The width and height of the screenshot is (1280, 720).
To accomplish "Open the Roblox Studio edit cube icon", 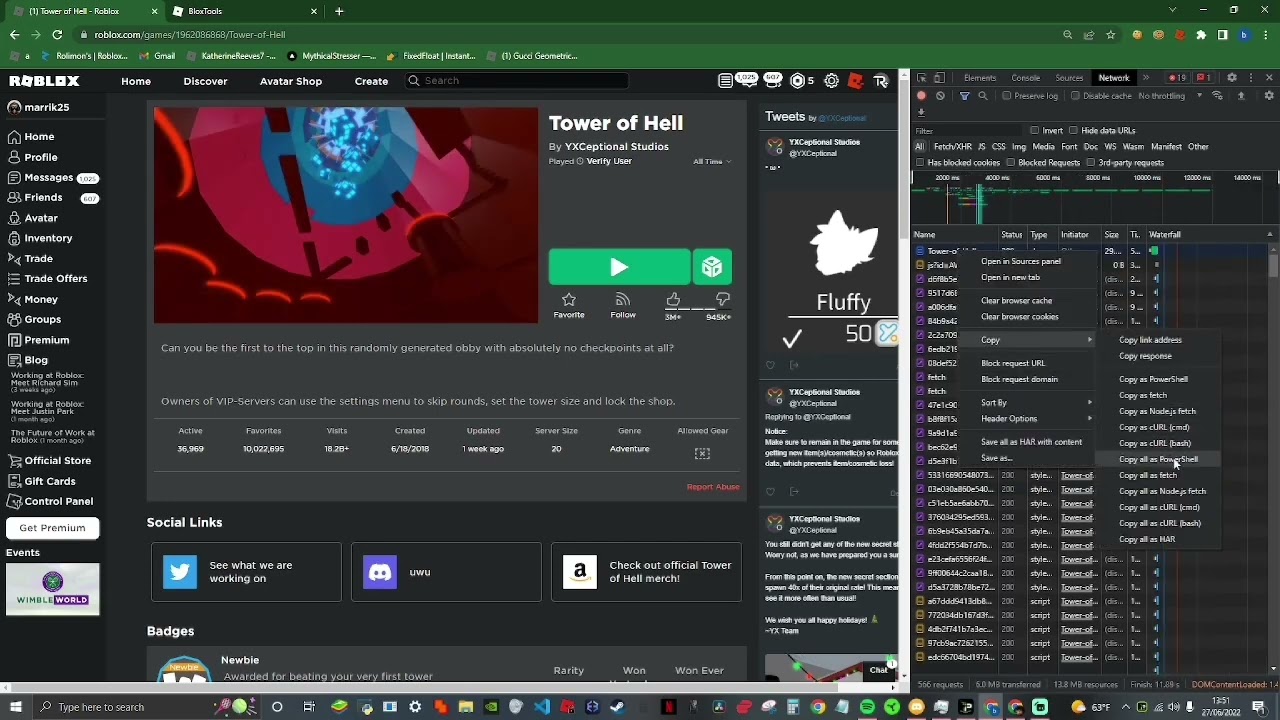I will 712,267.
